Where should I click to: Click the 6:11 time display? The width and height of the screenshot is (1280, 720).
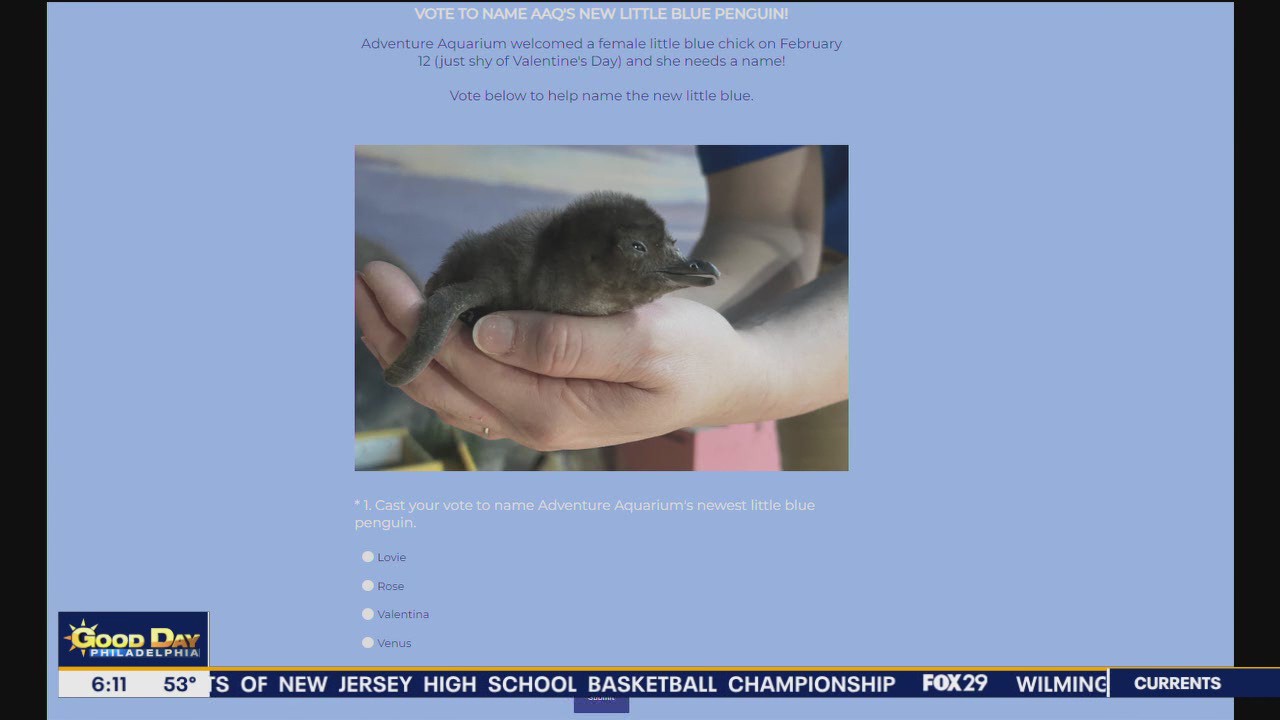(107, 684)
